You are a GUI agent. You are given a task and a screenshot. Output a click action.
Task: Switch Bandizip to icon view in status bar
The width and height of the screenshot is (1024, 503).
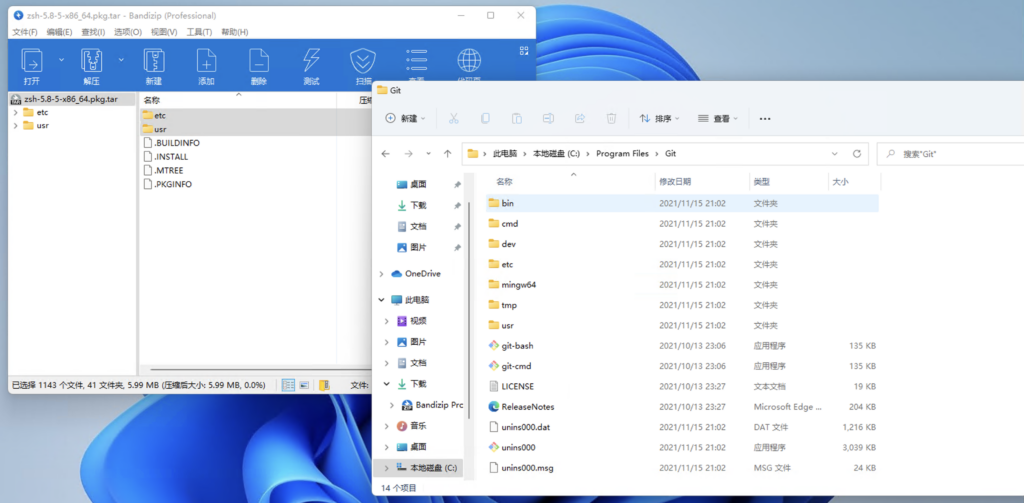(304, 385)
